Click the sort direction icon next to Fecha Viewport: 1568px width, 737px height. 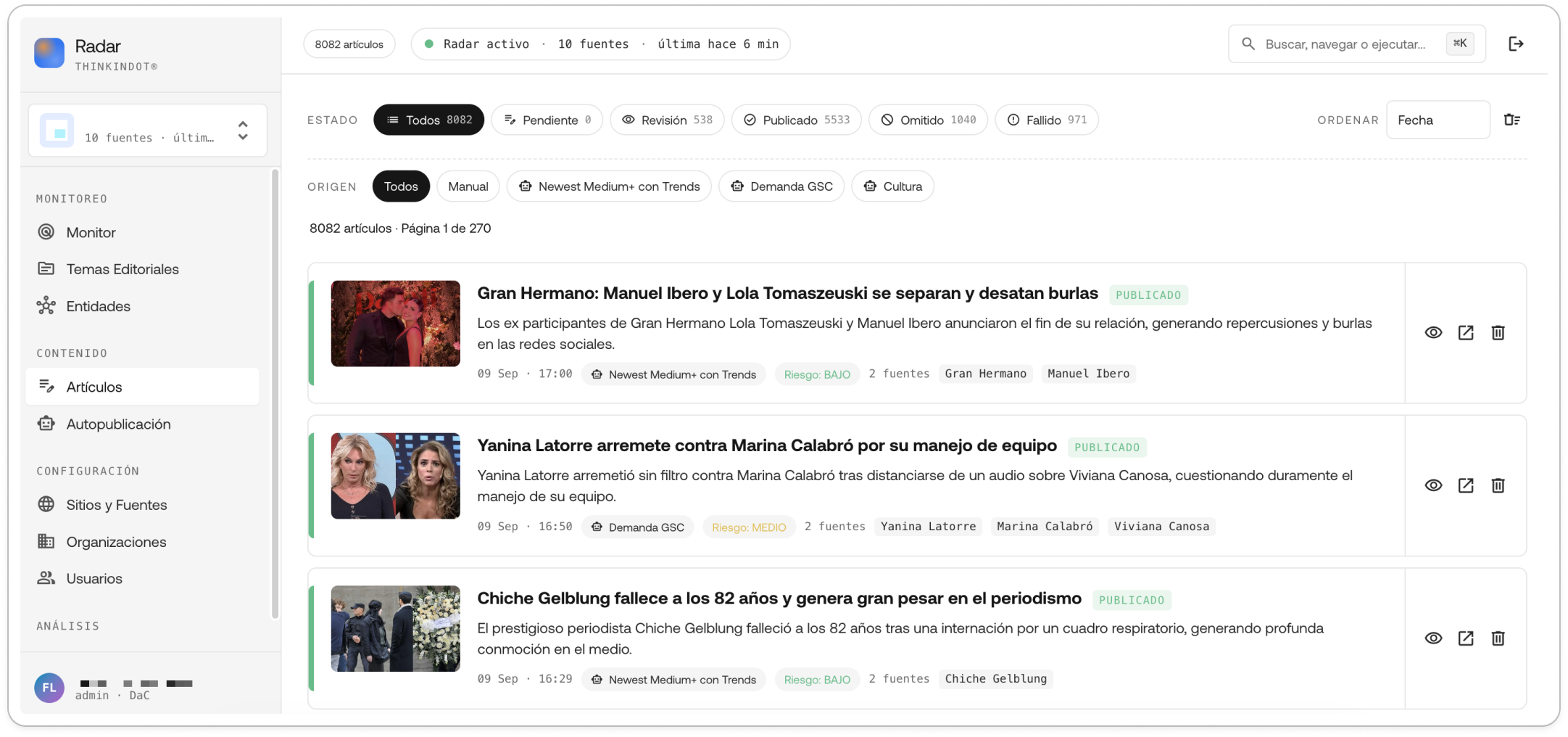click(x=1512, y=120)
